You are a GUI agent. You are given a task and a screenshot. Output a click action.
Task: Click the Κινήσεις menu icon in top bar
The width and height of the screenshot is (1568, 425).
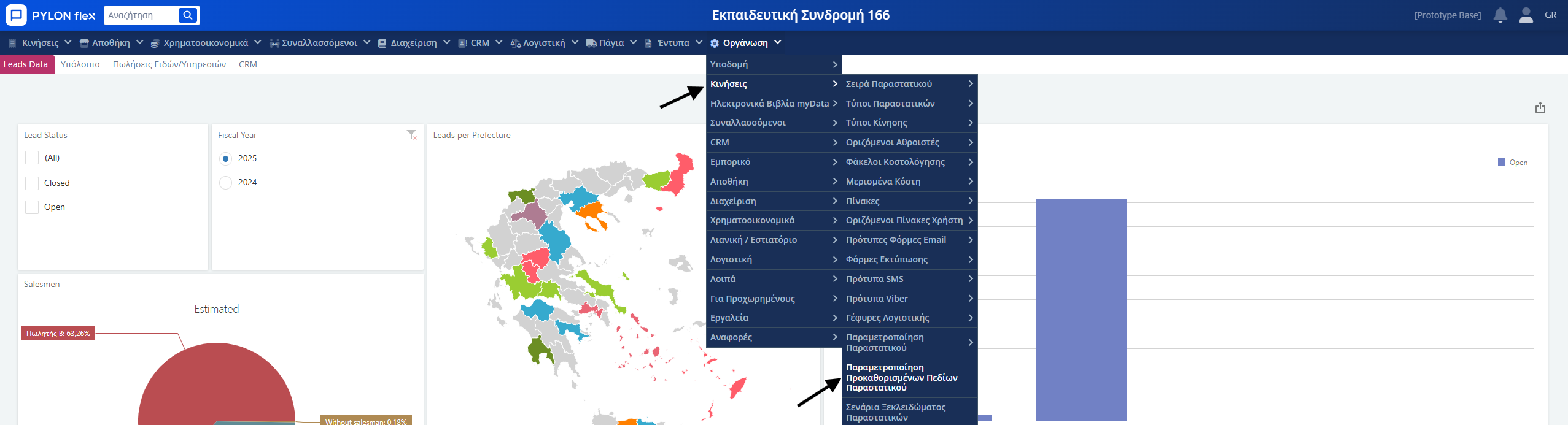[12, 43]
